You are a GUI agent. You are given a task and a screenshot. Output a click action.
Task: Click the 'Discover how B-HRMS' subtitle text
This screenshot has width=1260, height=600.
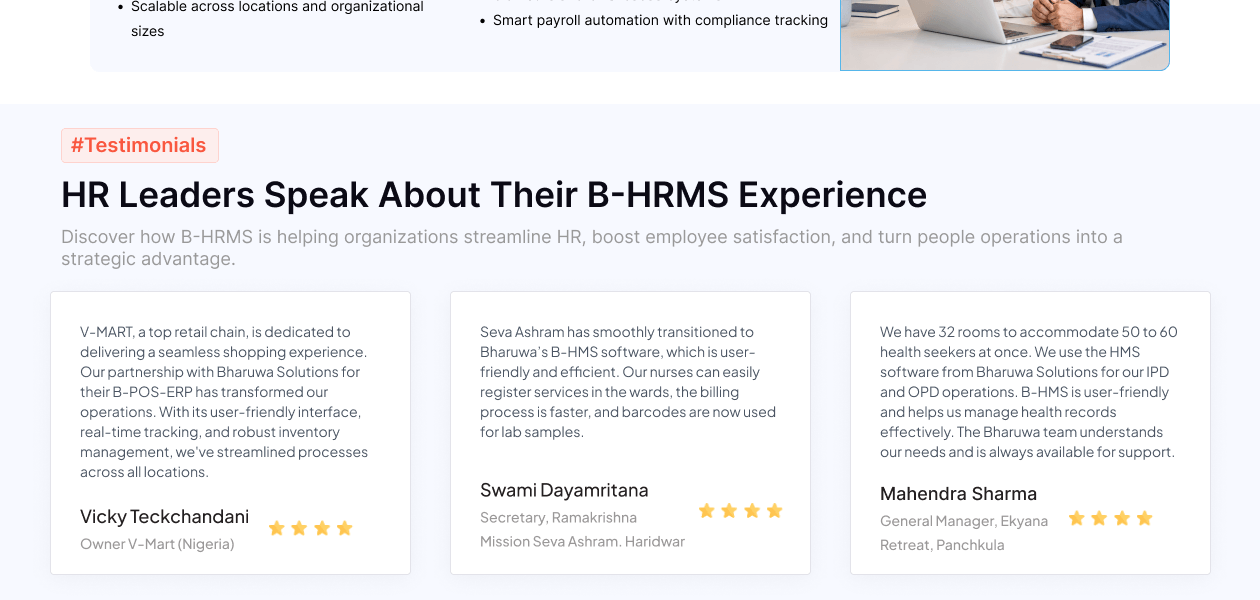pyautogui.click(x=592, y=248)
